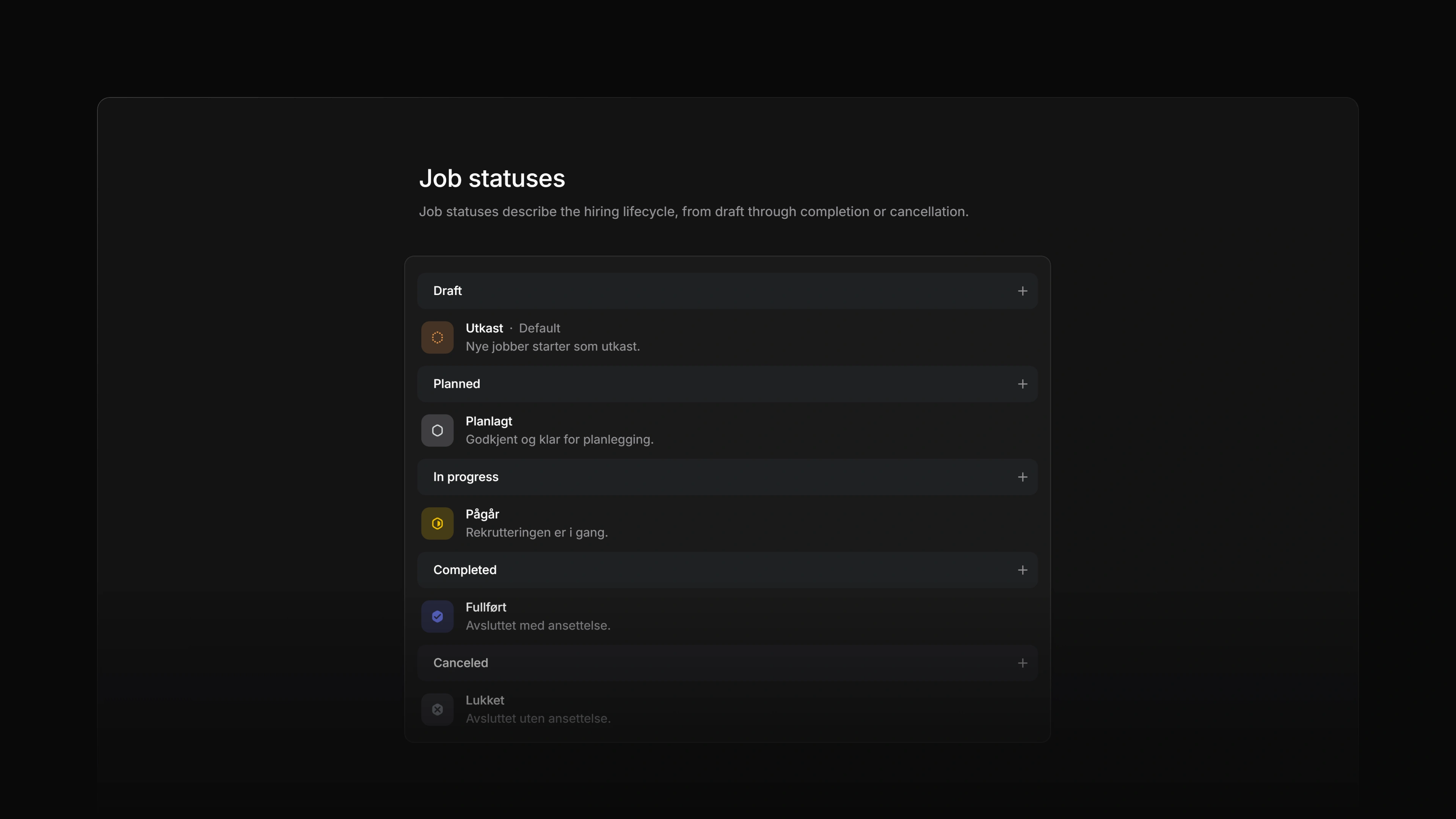Click description 'Godkjent og klar for planlegging.'
Screen dimensions: 1456x819
pos(559,440)
